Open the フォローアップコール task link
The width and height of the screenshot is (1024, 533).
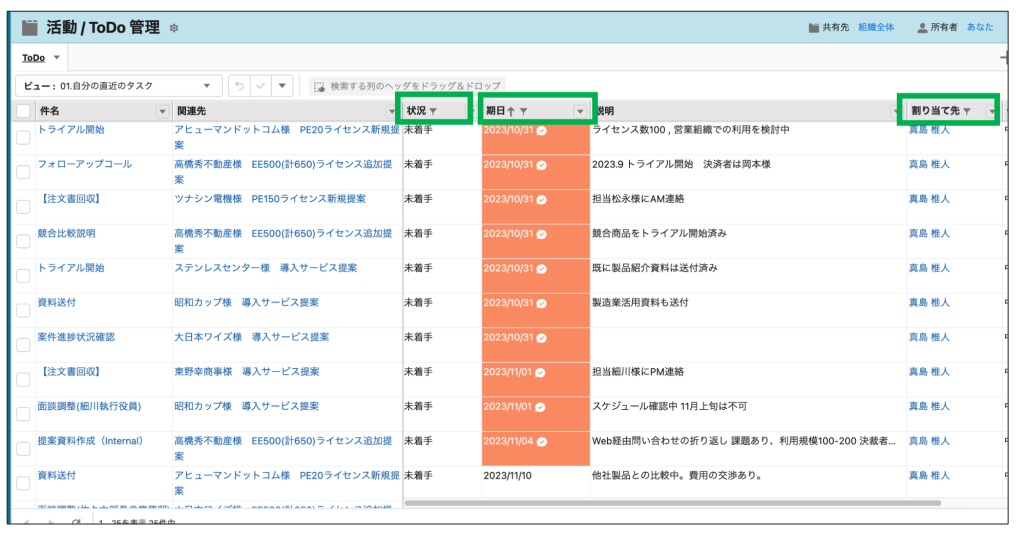[85, 164]
